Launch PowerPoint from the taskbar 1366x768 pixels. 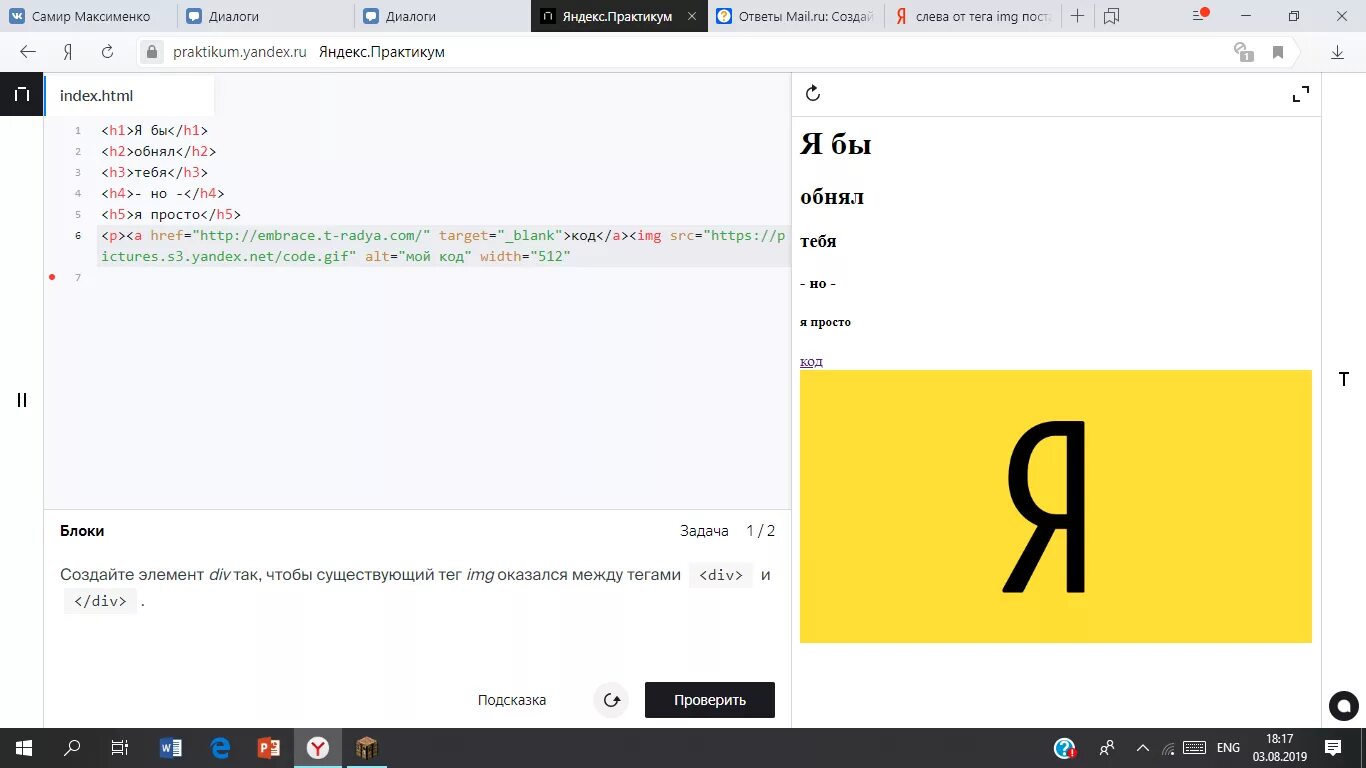point(268,748)
